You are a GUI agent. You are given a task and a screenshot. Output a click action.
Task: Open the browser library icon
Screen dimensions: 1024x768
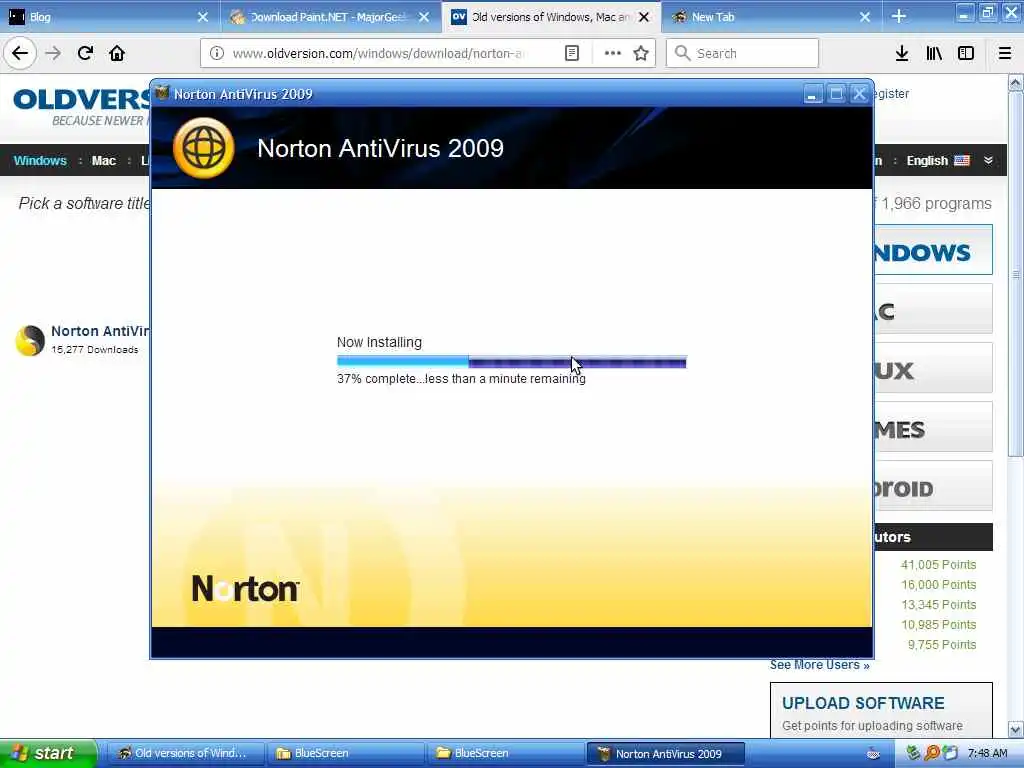click(x=934, y=53)
